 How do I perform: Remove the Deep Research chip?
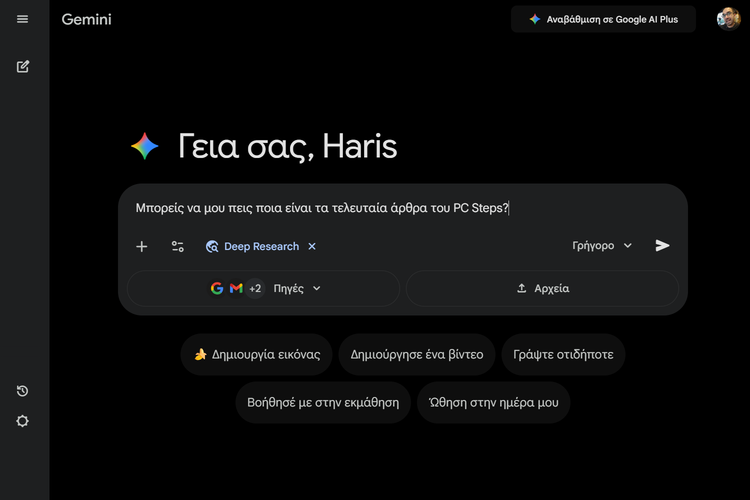point(312,246)
